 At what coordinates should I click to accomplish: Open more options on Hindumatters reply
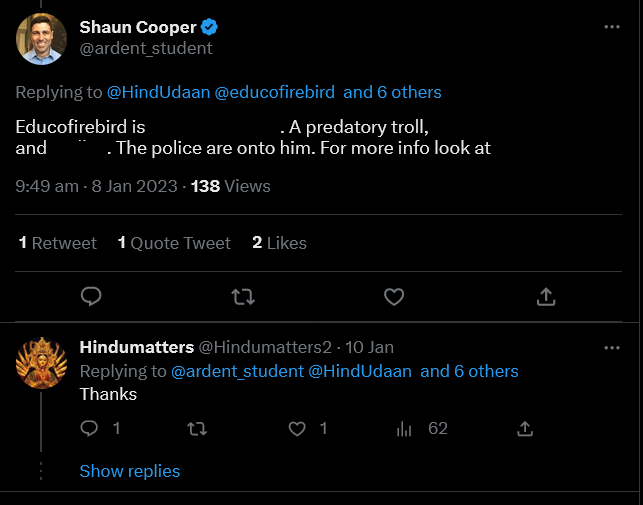point(612,347)
